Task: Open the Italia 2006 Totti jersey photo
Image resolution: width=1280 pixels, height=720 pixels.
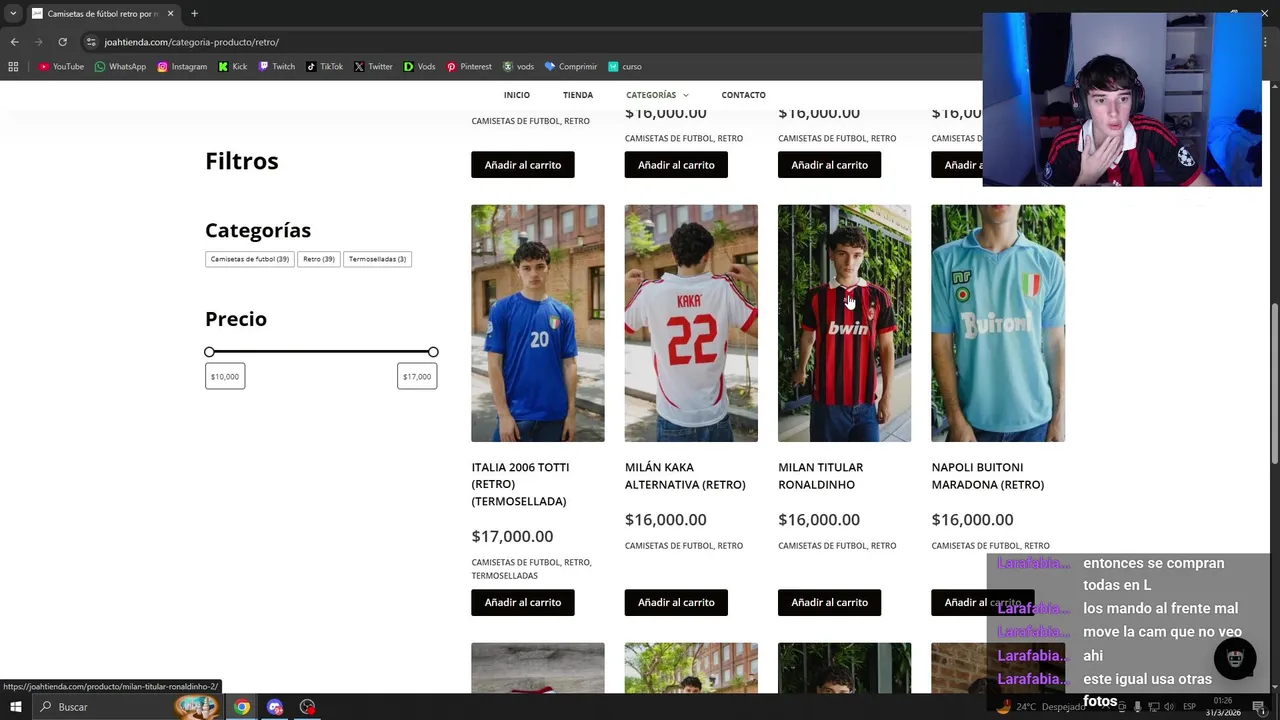Action: click(x=538, y=323)
